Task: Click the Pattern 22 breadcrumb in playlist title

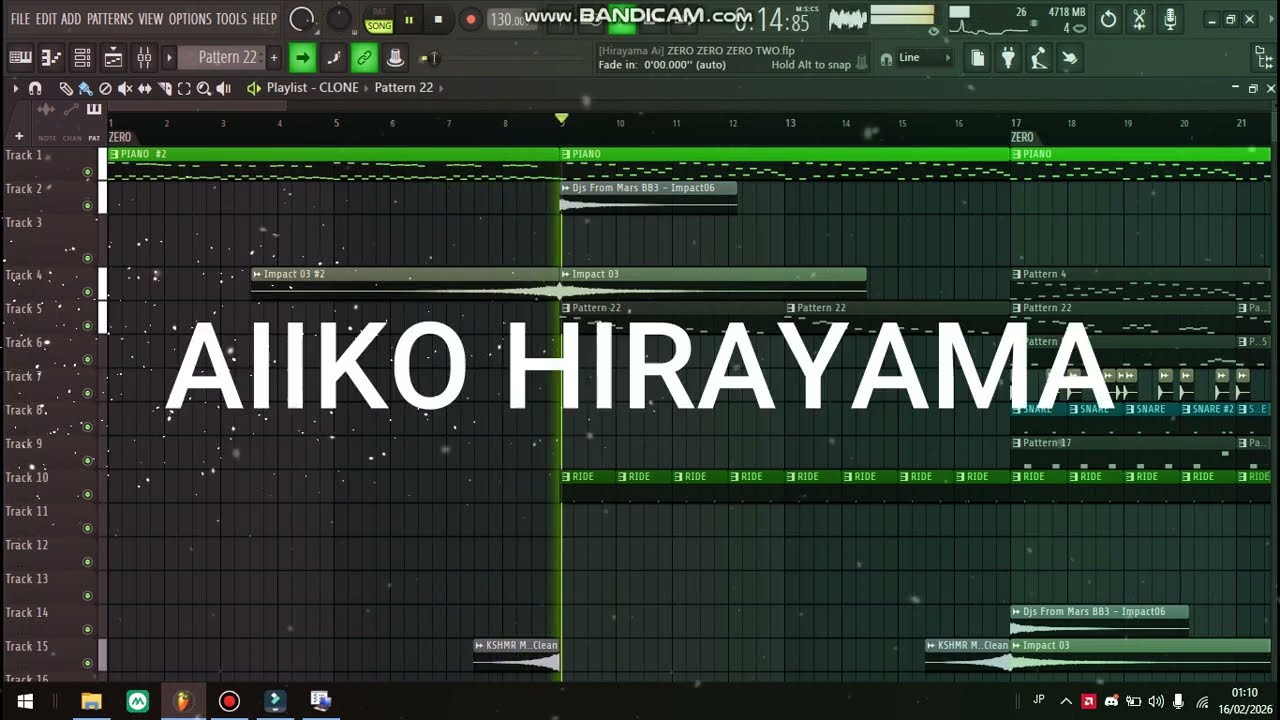Action: tap(404, 88)
